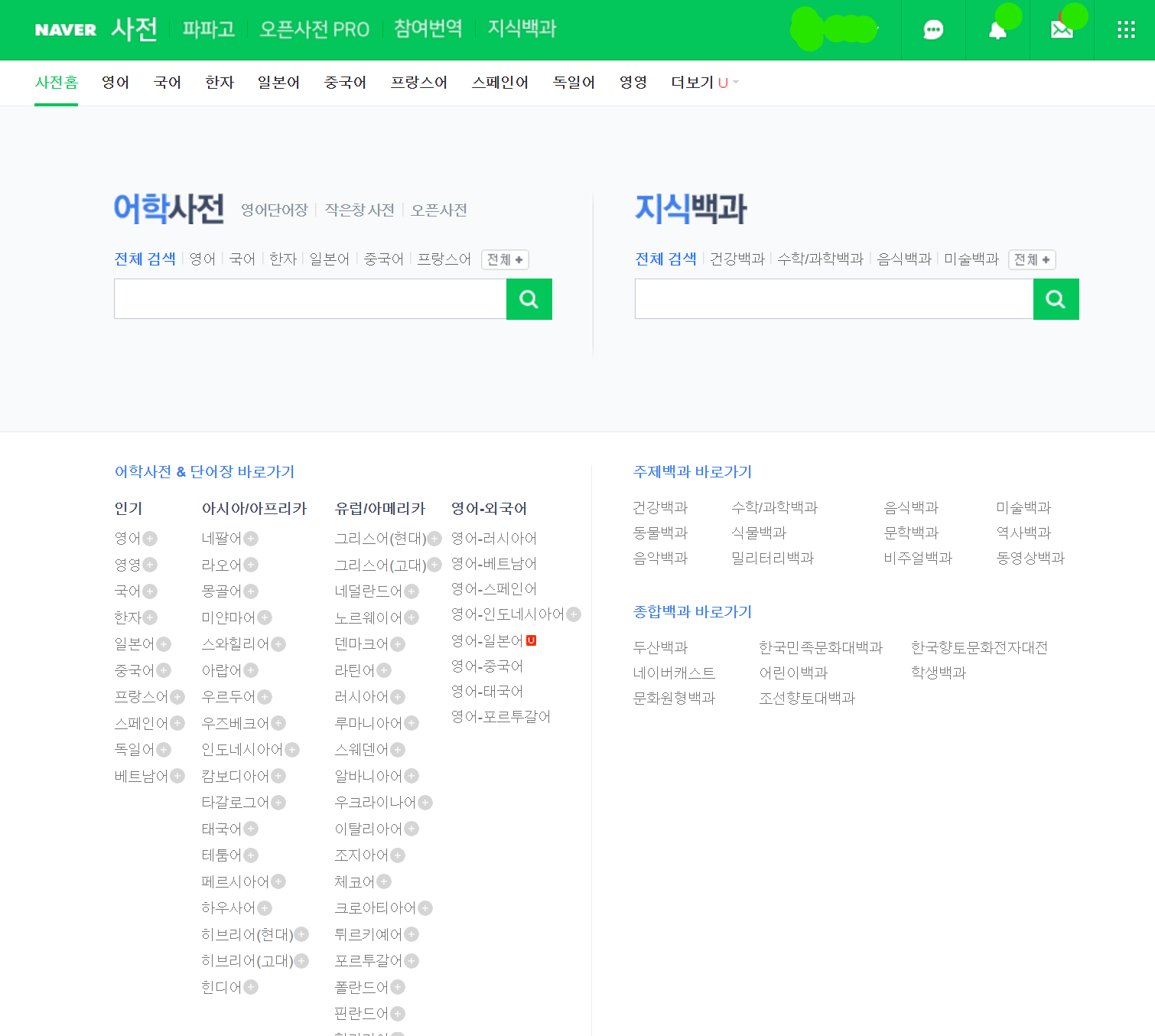Select 미술백과 filter above encyclopedia search
This screenshot has height=1036, width=1155.
tap(971, 259)
